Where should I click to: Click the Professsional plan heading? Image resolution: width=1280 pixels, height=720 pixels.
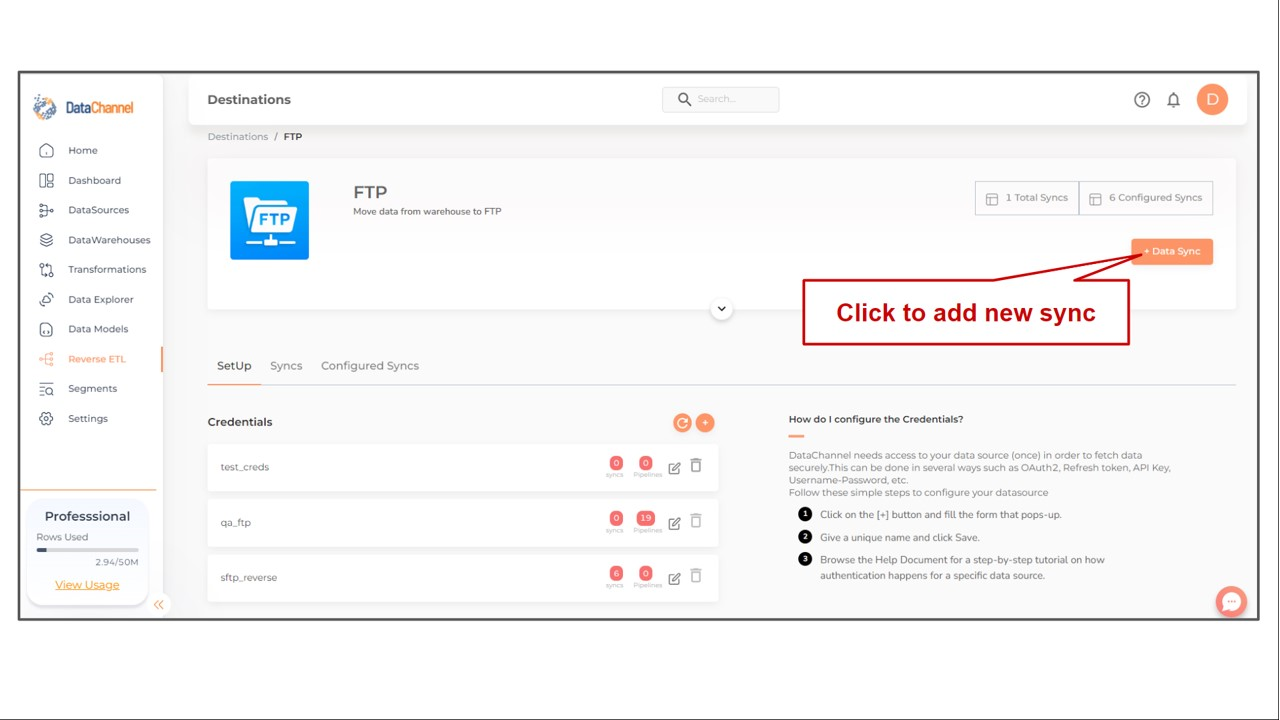[x=87, y=517]
